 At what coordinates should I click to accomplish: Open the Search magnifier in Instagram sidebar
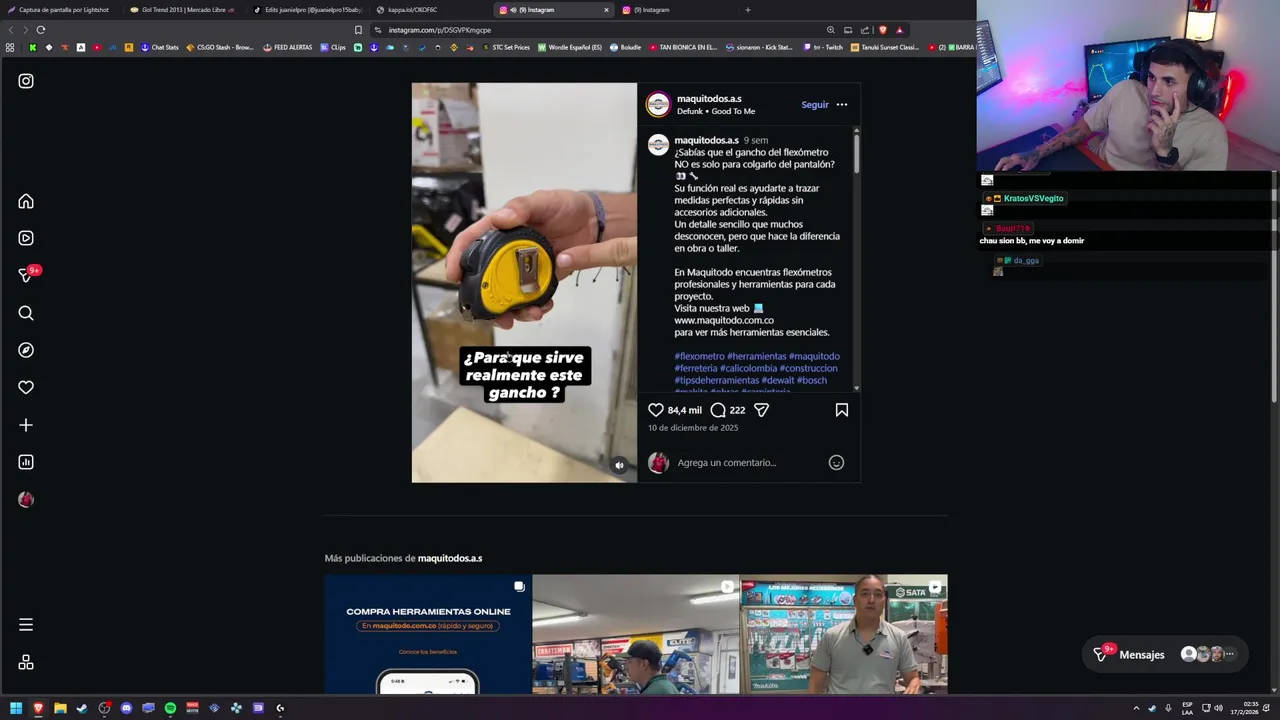click(26, 313)
